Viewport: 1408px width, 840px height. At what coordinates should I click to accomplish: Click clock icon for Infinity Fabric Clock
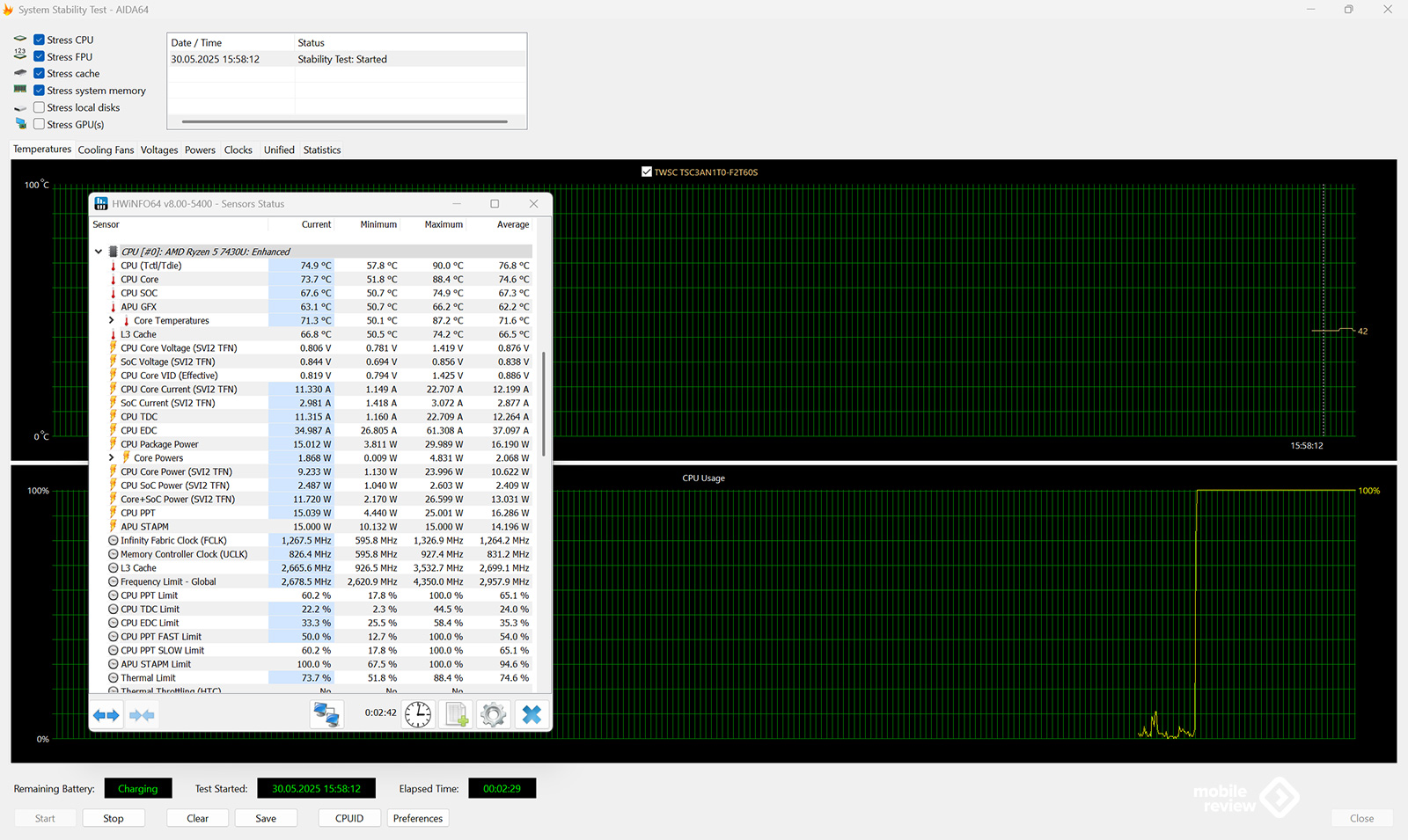[113, 540]
